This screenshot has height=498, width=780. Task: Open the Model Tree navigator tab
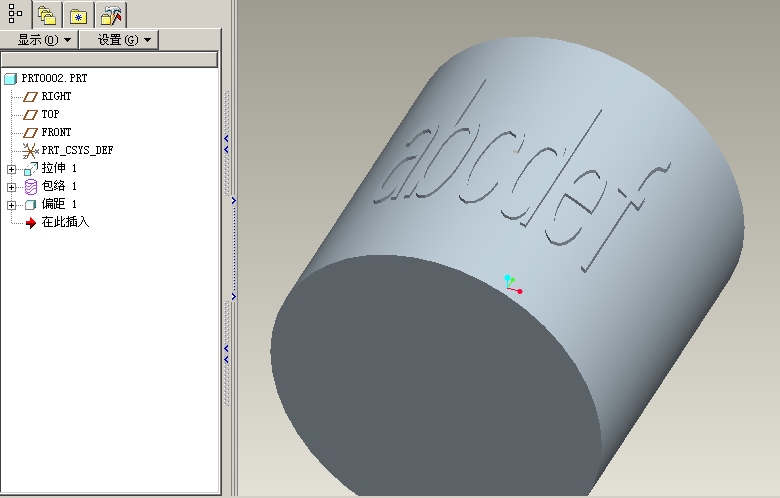(15, 14)
